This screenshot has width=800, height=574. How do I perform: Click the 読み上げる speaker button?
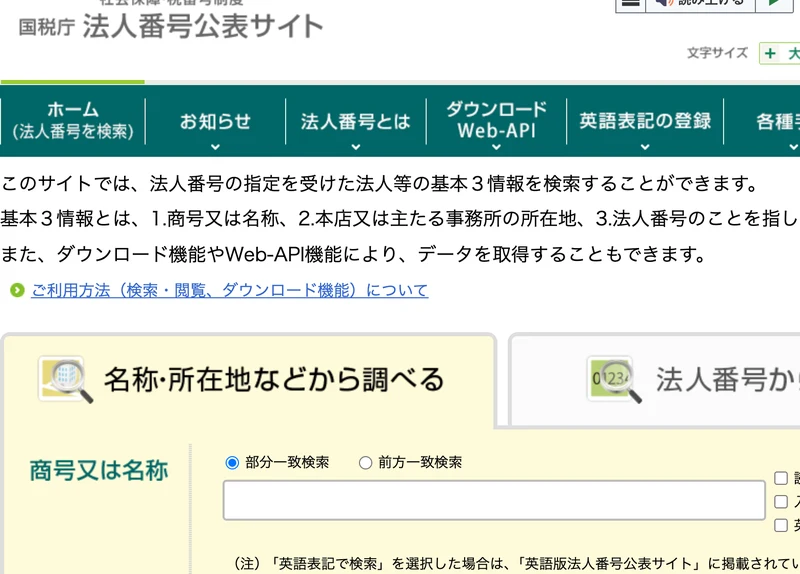pyautogui.click(x=700, y=4)
